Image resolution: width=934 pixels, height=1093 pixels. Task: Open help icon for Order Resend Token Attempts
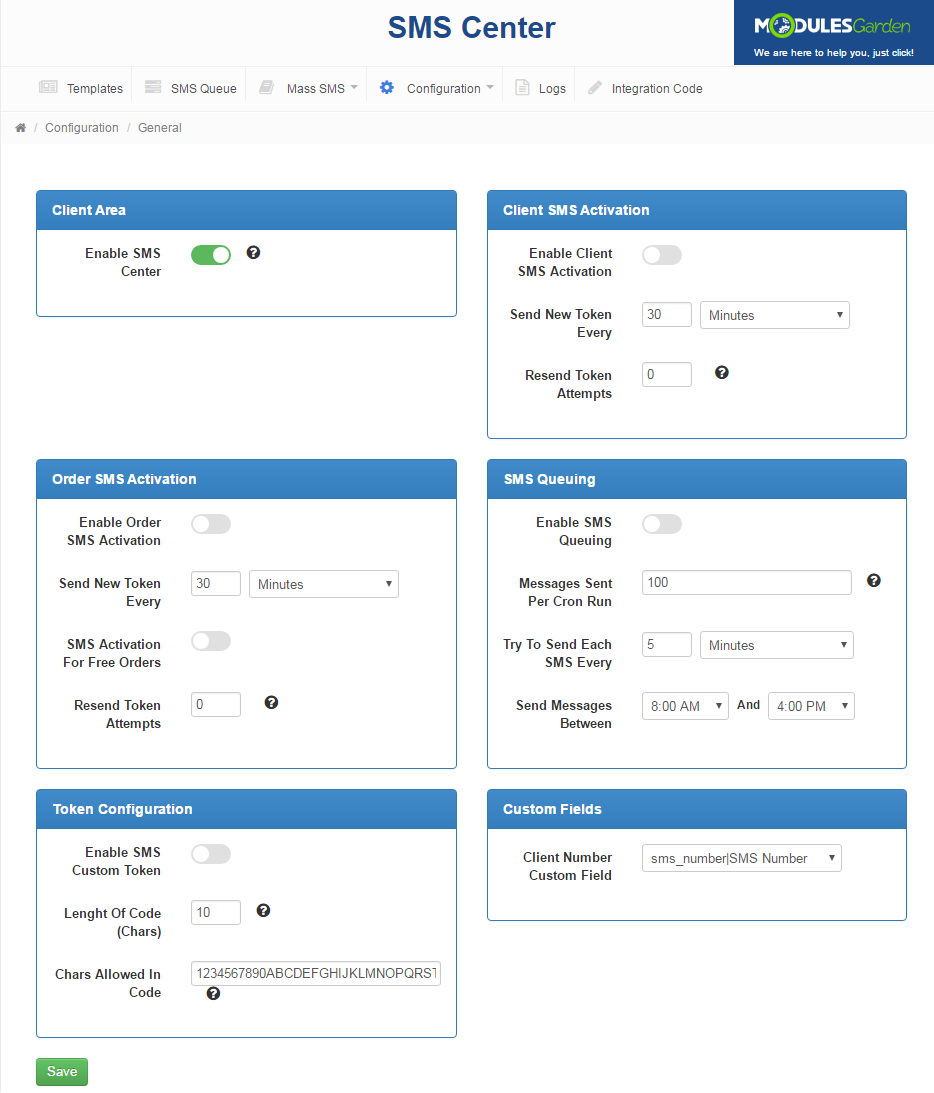tap(272, 703)
